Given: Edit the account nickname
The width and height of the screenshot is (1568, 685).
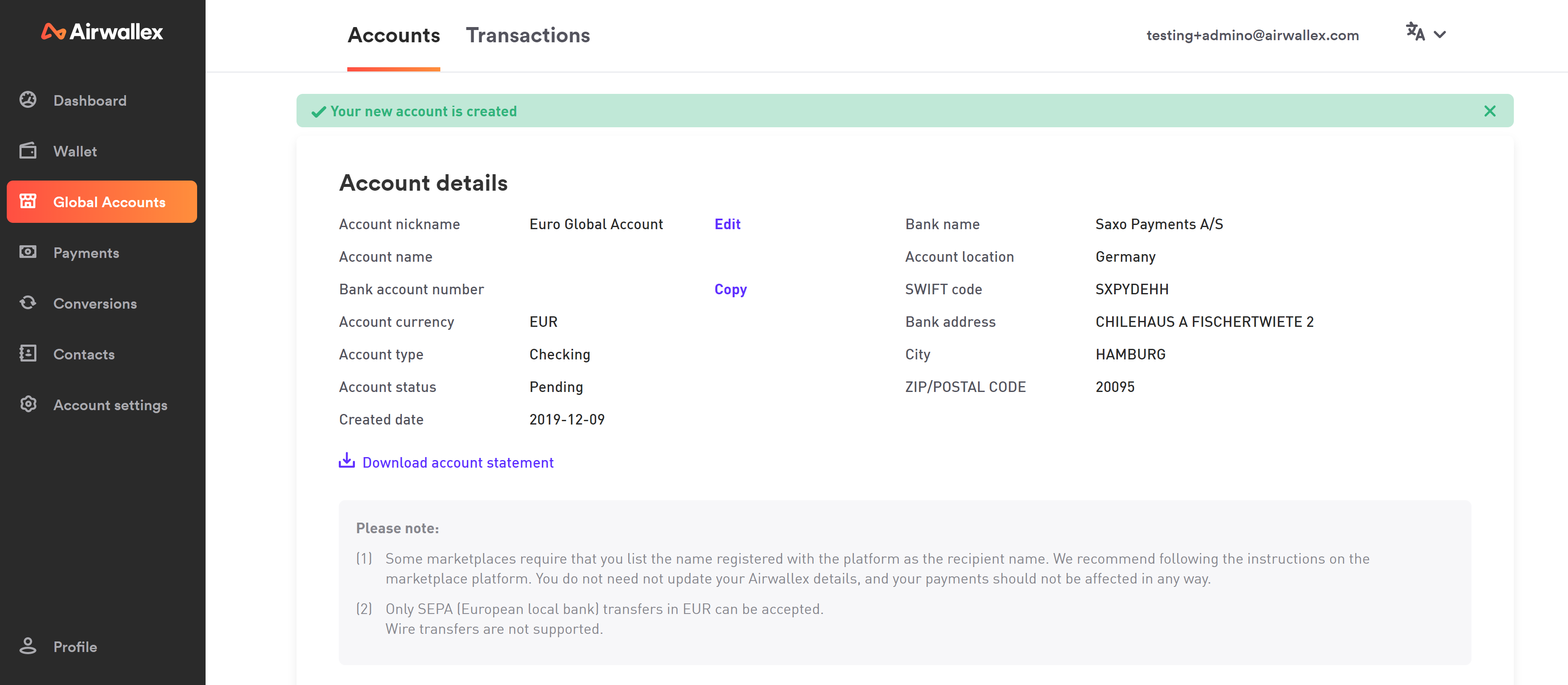Looking at the screenshot, I should pos(727,224).
